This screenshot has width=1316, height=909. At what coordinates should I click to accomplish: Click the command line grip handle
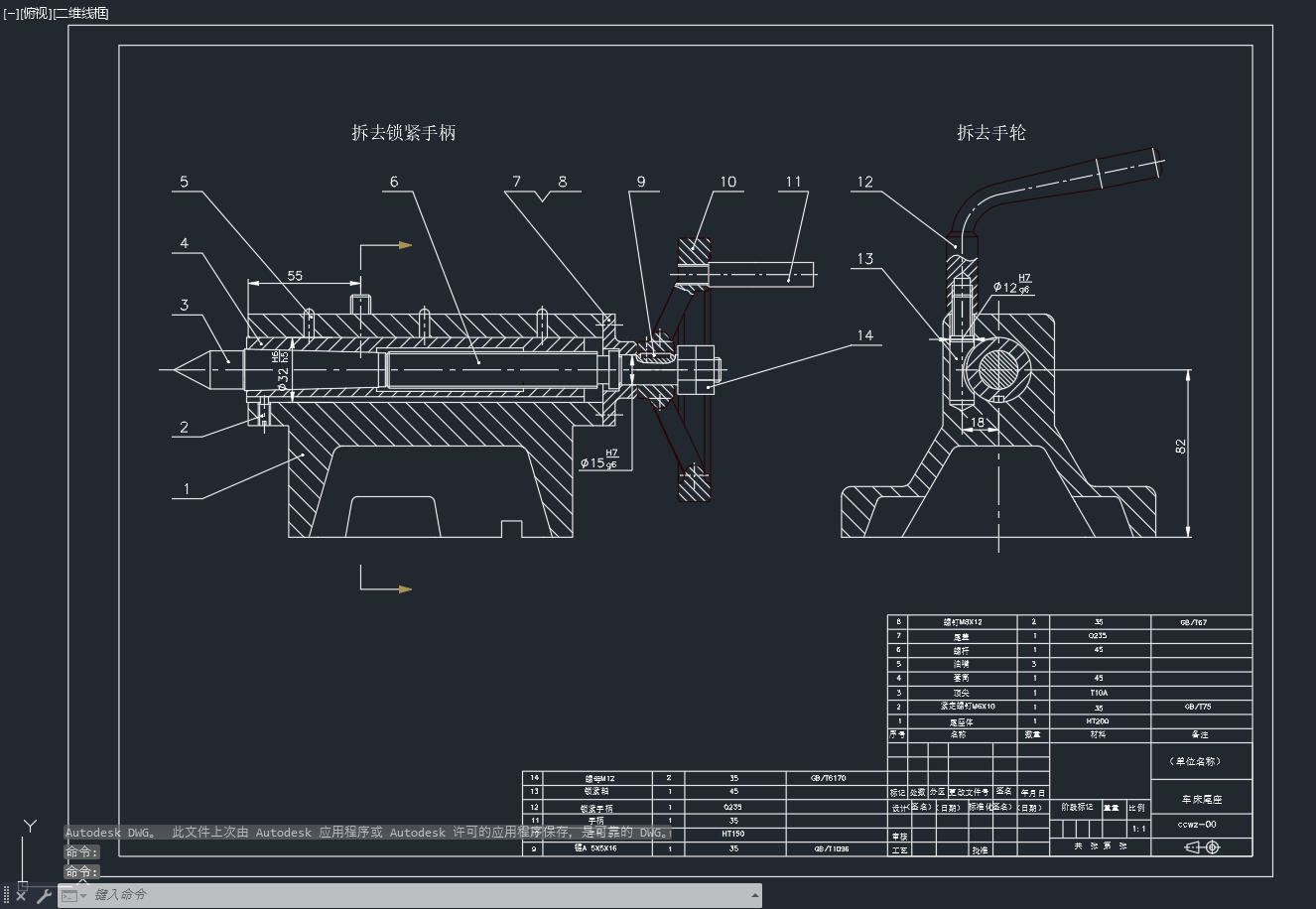click(6, 895)
